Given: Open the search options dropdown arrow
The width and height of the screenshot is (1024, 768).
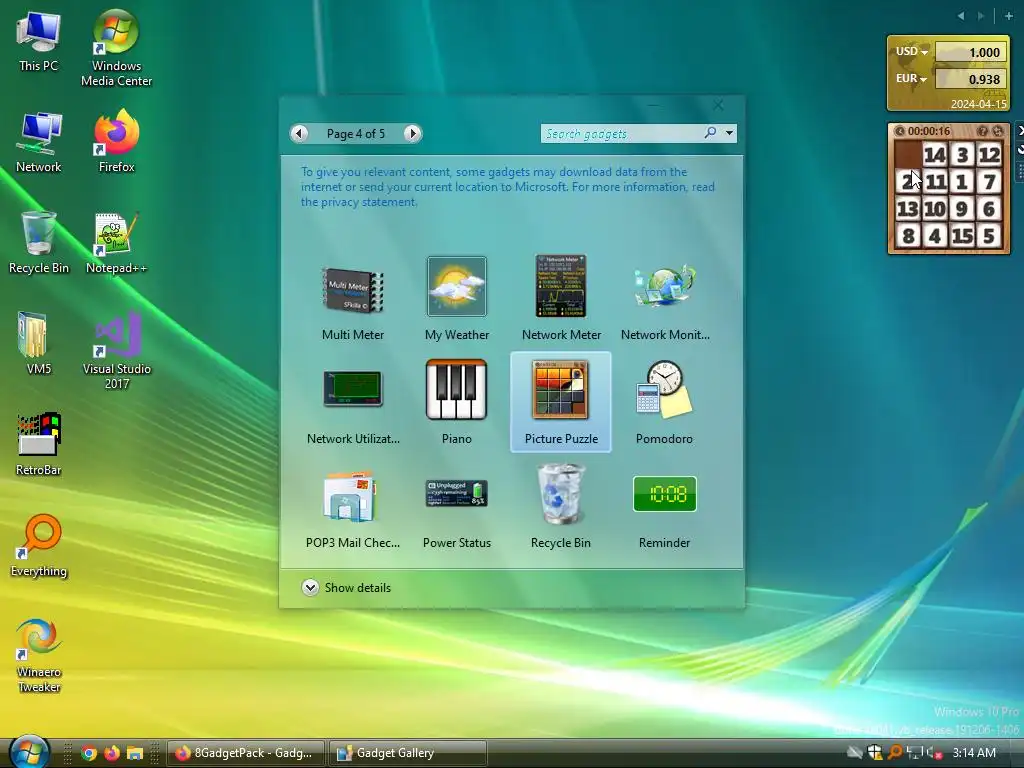Looking at the screenshot, I should click(x=729, y=133).
